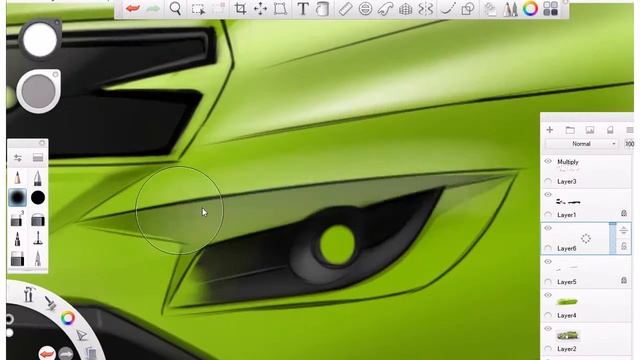Image resolution: width=640 pixels, height=360 pixels.
Task: Open the Color Editor wheel in toolbar
Action: 530,9
